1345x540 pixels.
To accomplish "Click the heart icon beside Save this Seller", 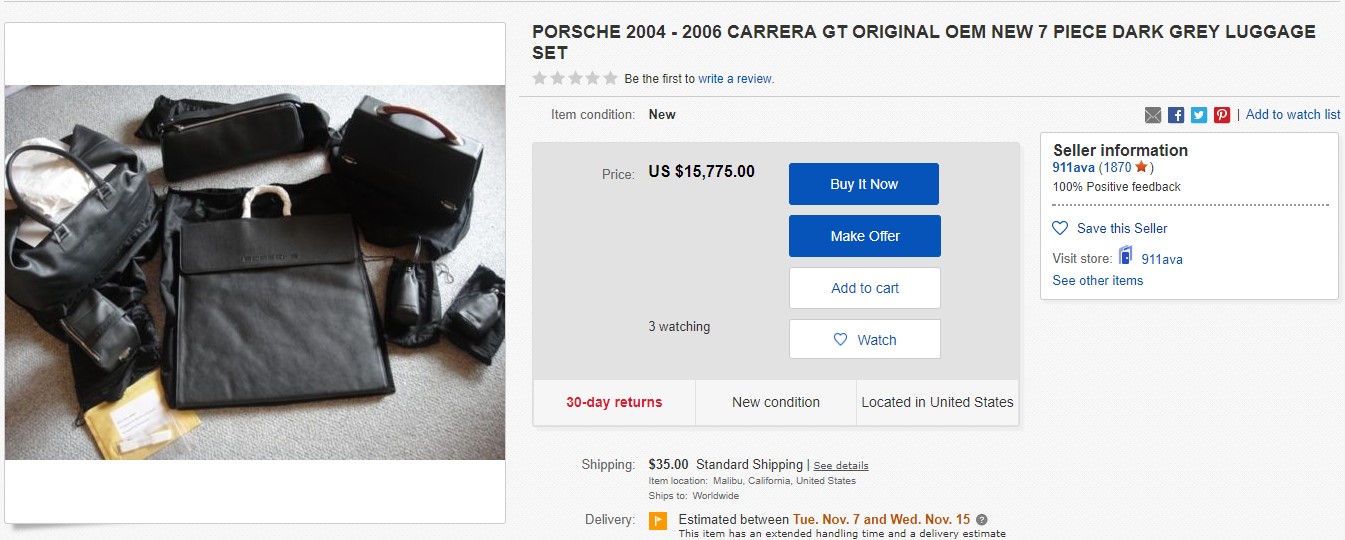I will (x=1060, y=228).
